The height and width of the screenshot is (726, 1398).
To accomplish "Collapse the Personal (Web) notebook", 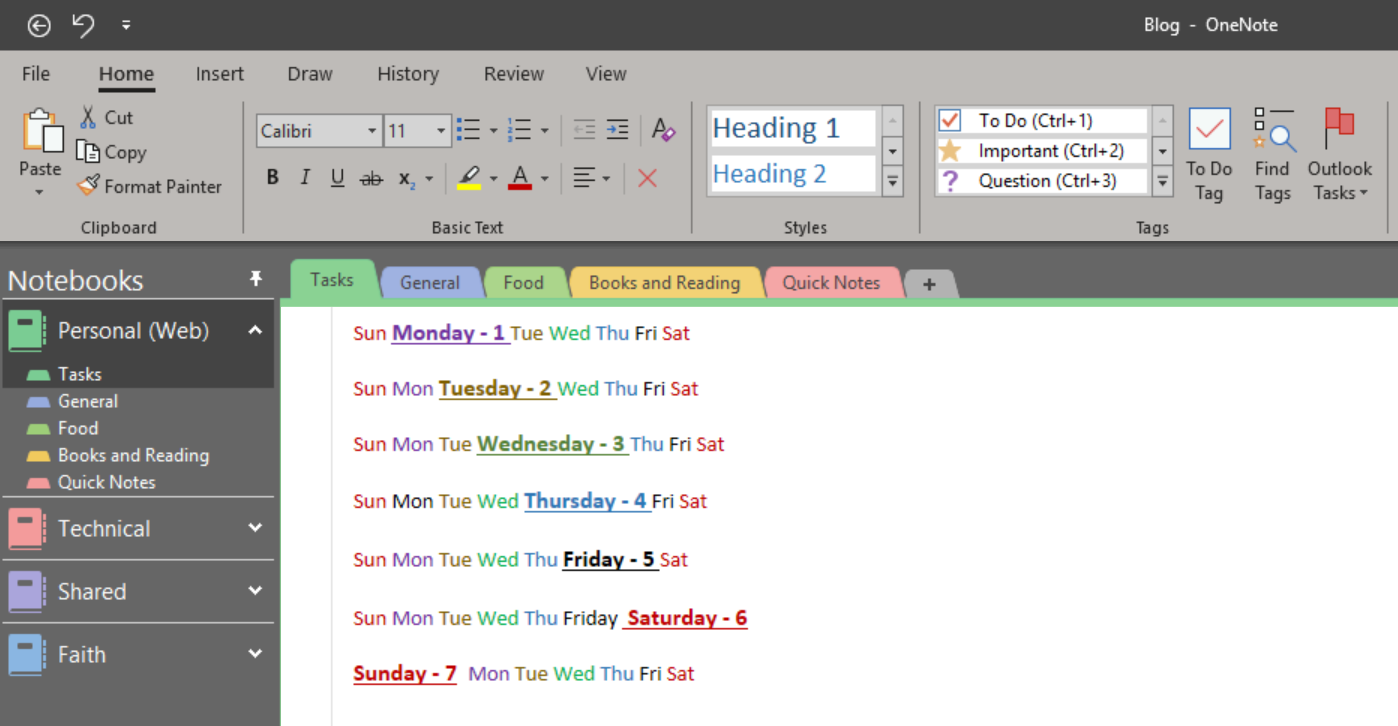I will 255,330.
